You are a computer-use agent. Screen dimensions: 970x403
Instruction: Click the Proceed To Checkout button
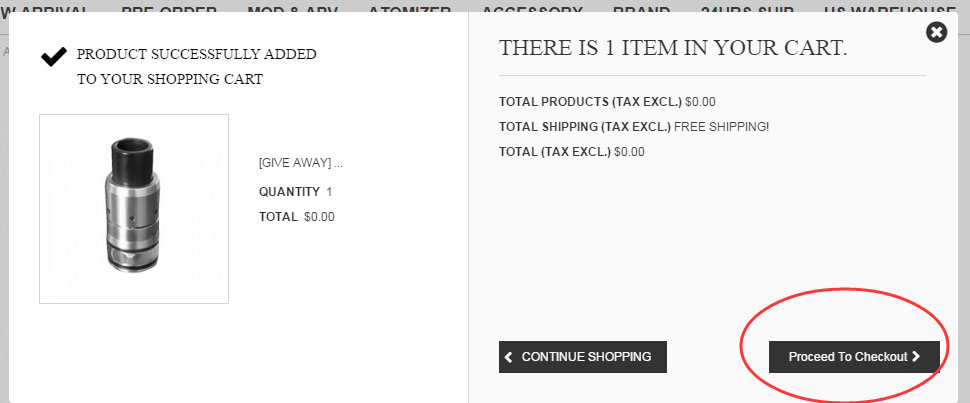pos(854,357)
